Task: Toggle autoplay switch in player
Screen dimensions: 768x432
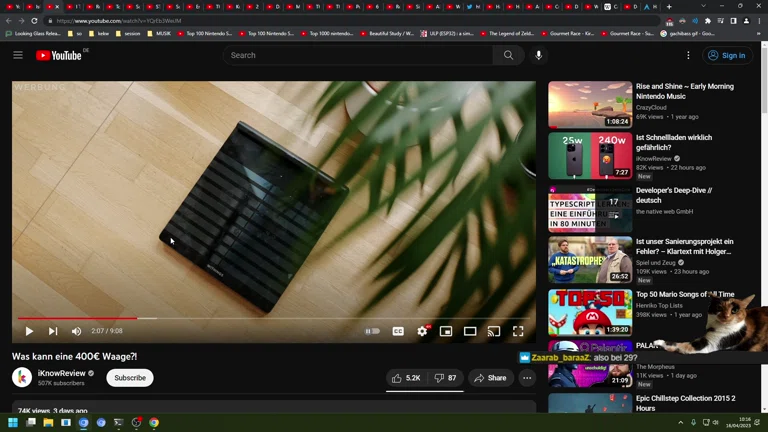Action: (373, 331)
